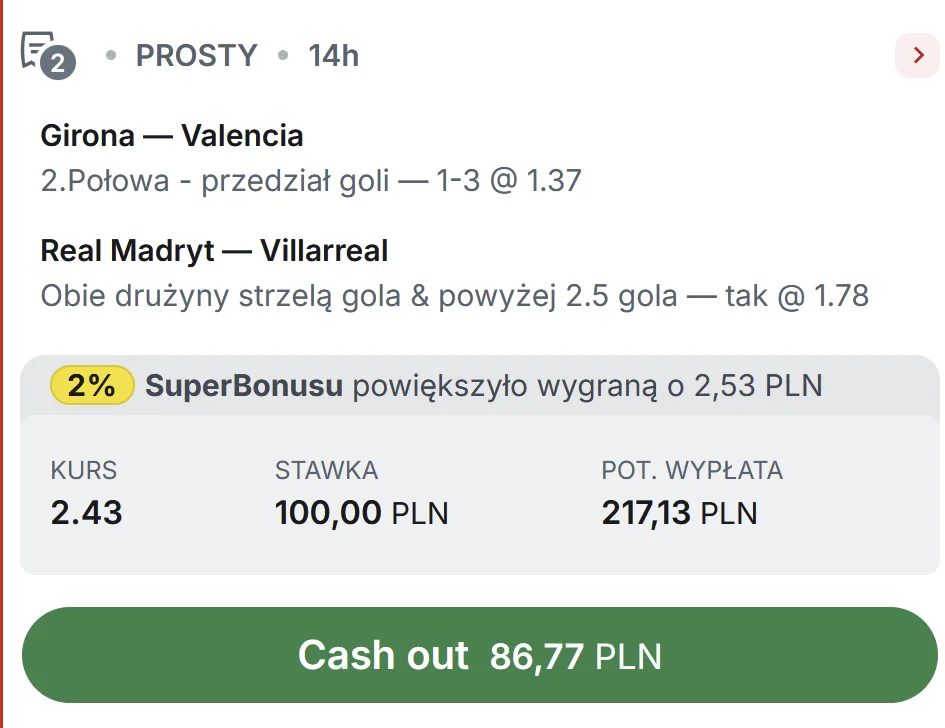Click the yellow 2% bonus badge
The width and height of the screenshot is (945, 728).
click(x=92, y=385)
